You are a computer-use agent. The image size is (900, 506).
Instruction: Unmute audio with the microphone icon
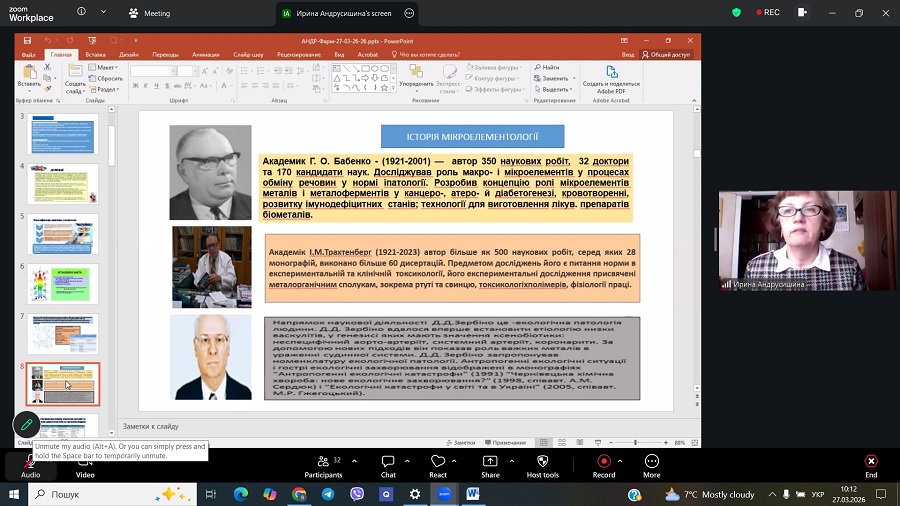(30, 462)
